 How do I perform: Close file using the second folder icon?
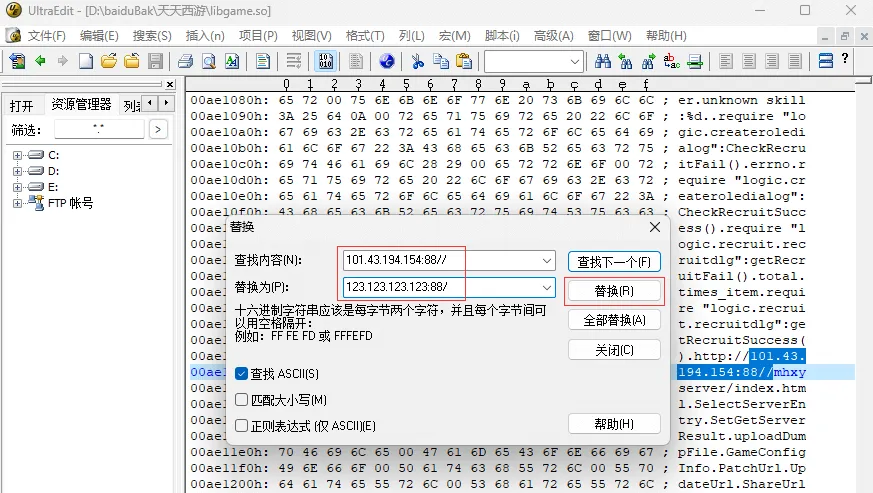pyautogui.click(x=132, y=61)
